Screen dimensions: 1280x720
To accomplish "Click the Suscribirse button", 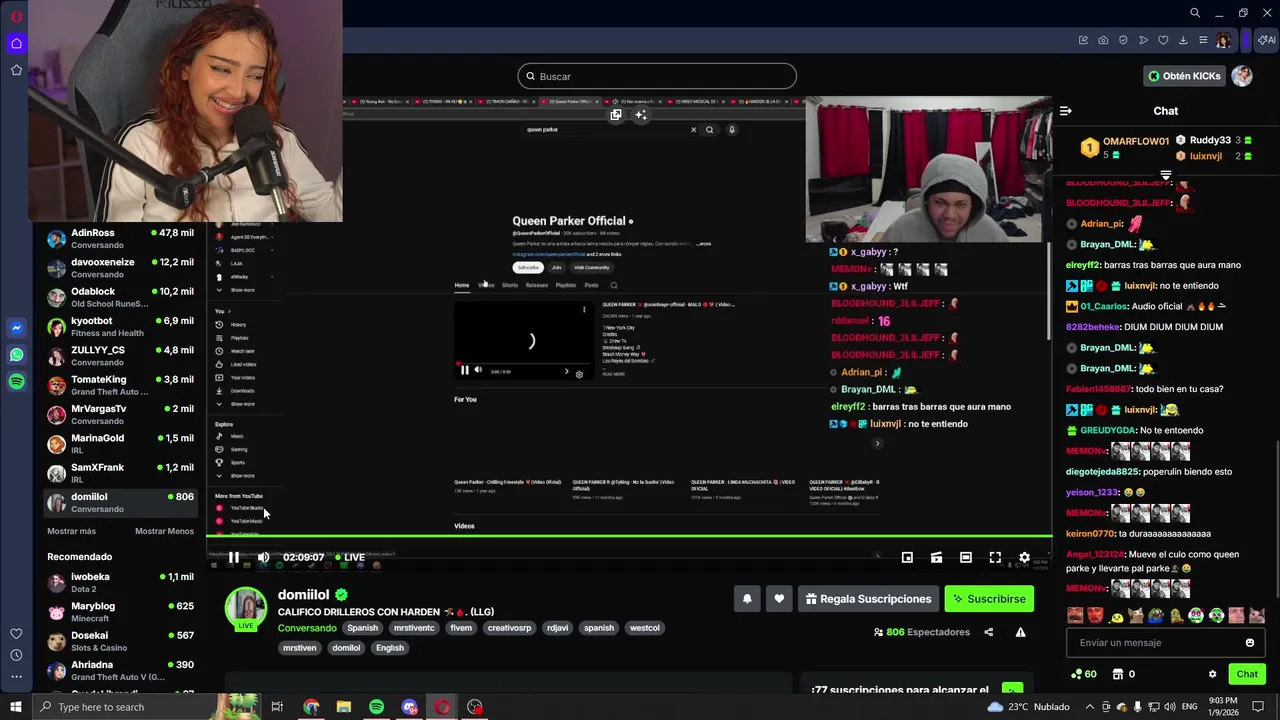I will coord(989,599).
